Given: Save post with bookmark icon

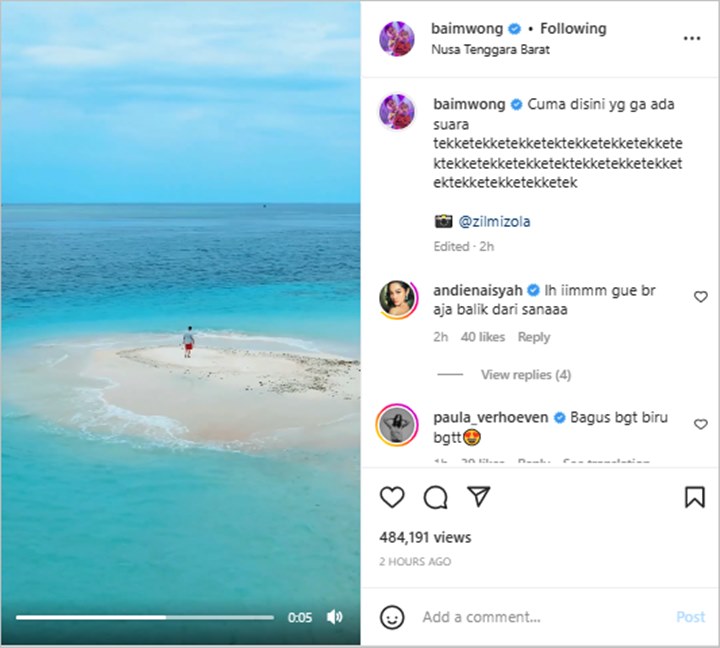Looking at the screenshot, I should click(694, 497).
